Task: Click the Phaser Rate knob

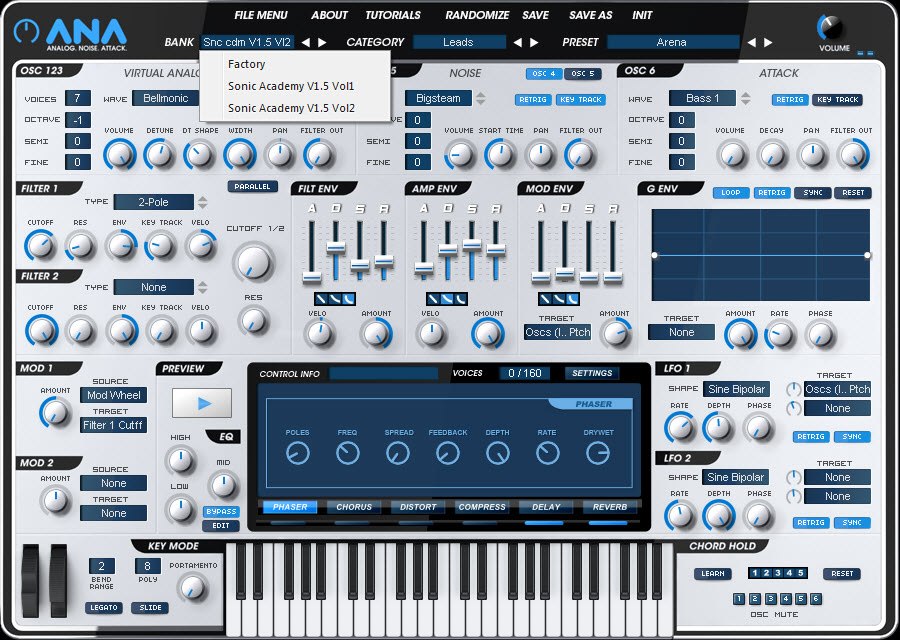Action: [x=547, y=453]
